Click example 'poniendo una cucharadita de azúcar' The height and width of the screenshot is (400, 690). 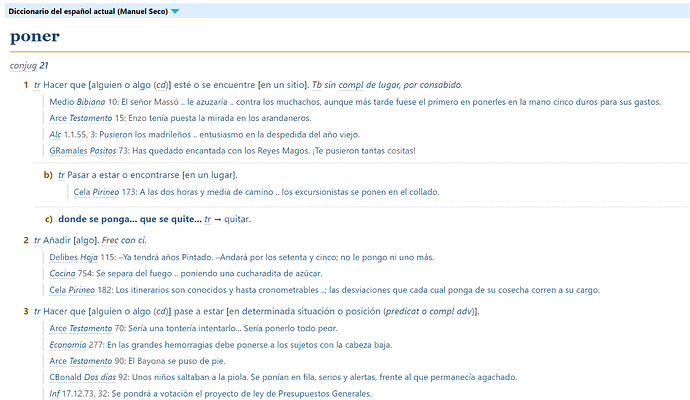(251, 274)
